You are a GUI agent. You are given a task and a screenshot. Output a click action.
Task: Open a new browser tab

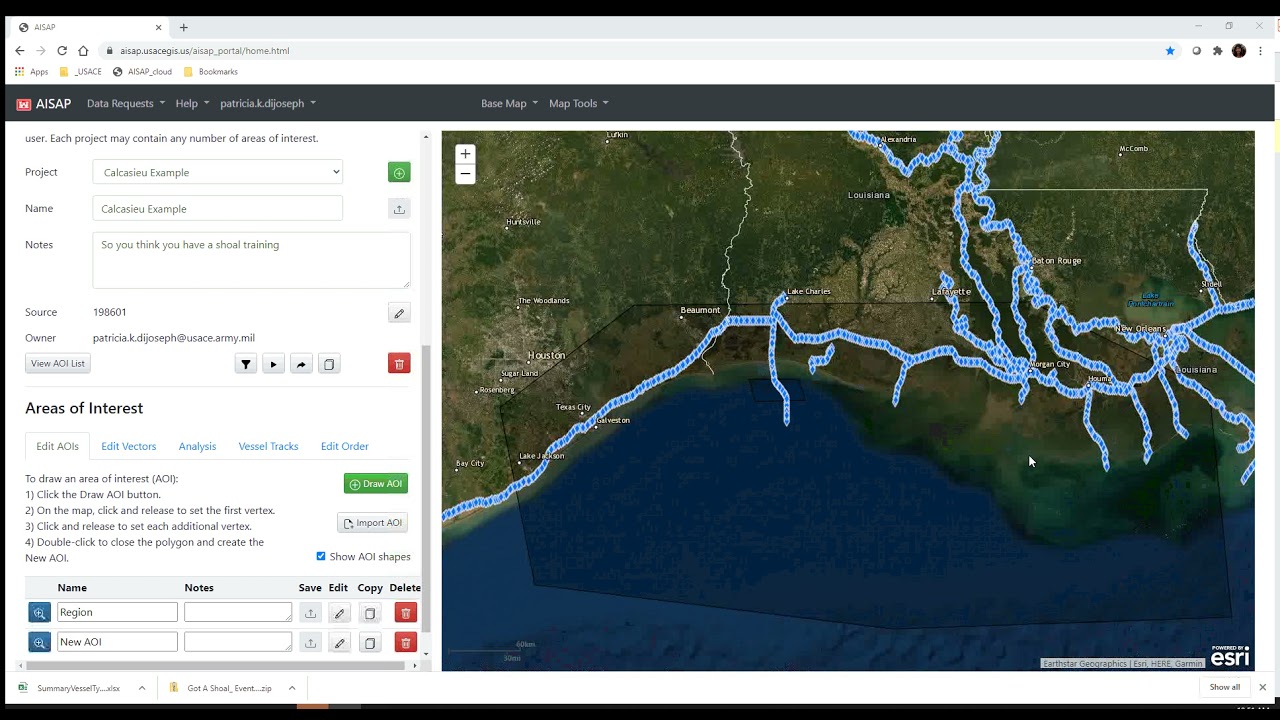click(x=183, y=27)
